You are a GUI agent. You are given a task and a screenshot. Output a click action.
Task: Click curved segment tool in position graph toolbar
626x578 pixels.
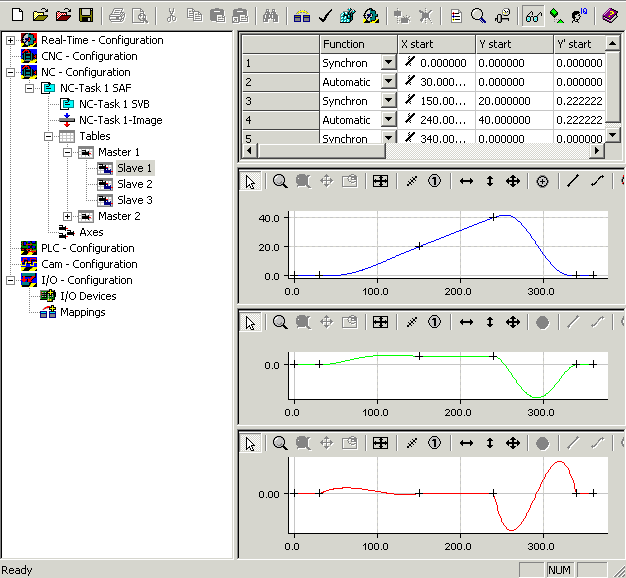(597, 182)
